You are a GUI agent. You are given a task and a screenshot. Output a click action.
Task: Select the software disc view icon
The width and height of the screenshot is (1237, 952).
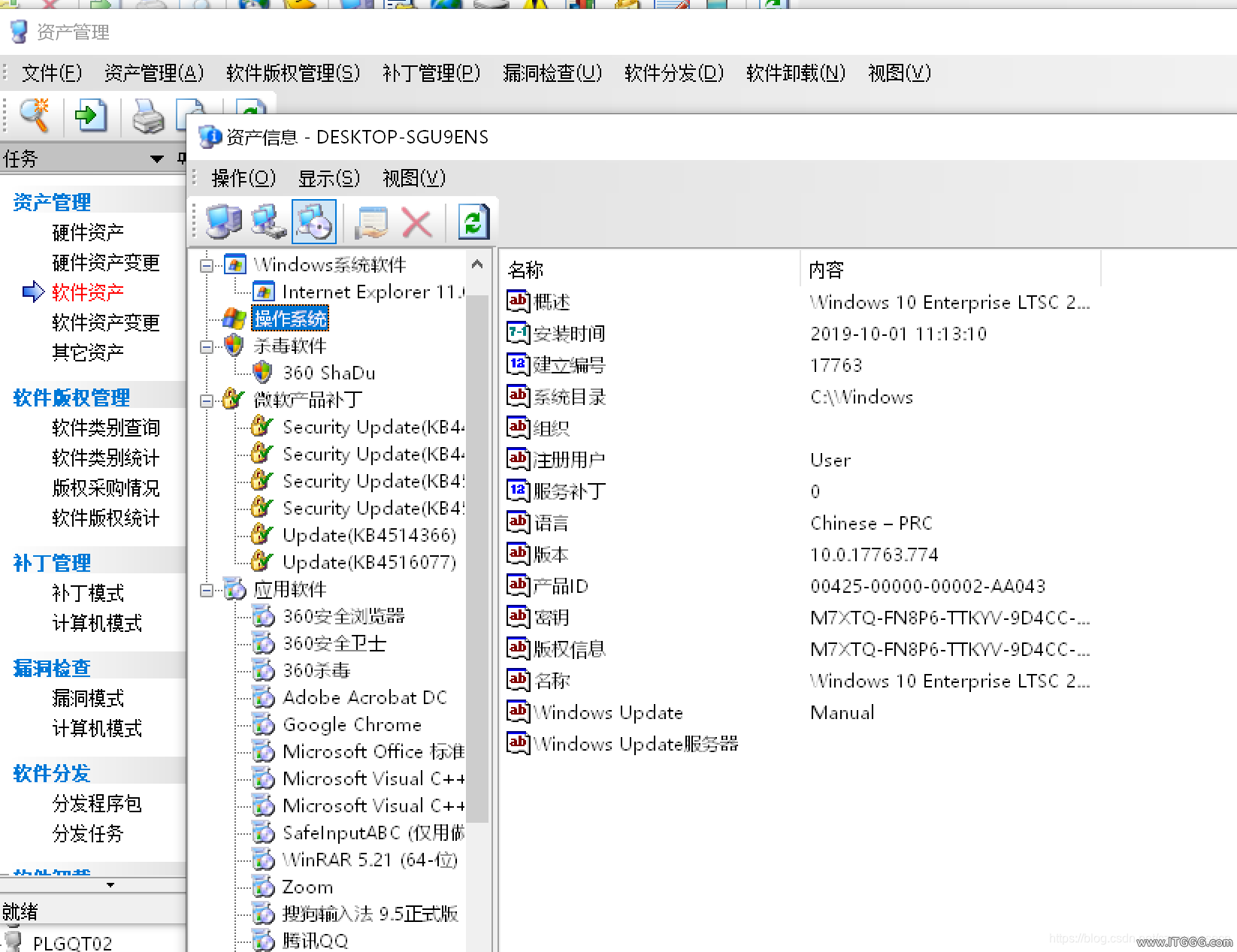point(314,222)
